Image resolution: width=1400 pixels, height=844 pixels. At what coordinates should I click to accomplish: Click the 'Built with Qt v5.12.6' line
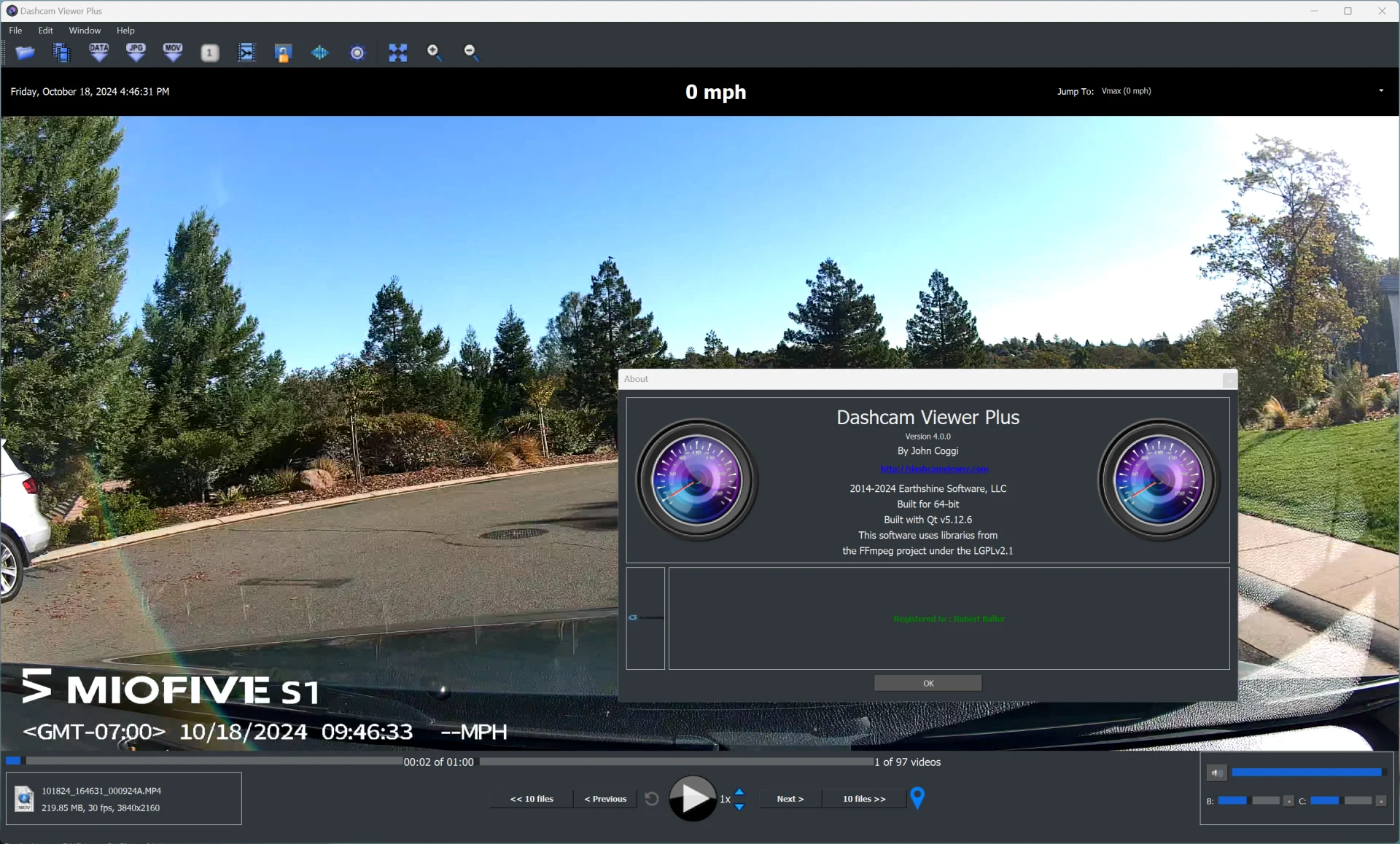(x=927, y=520)
